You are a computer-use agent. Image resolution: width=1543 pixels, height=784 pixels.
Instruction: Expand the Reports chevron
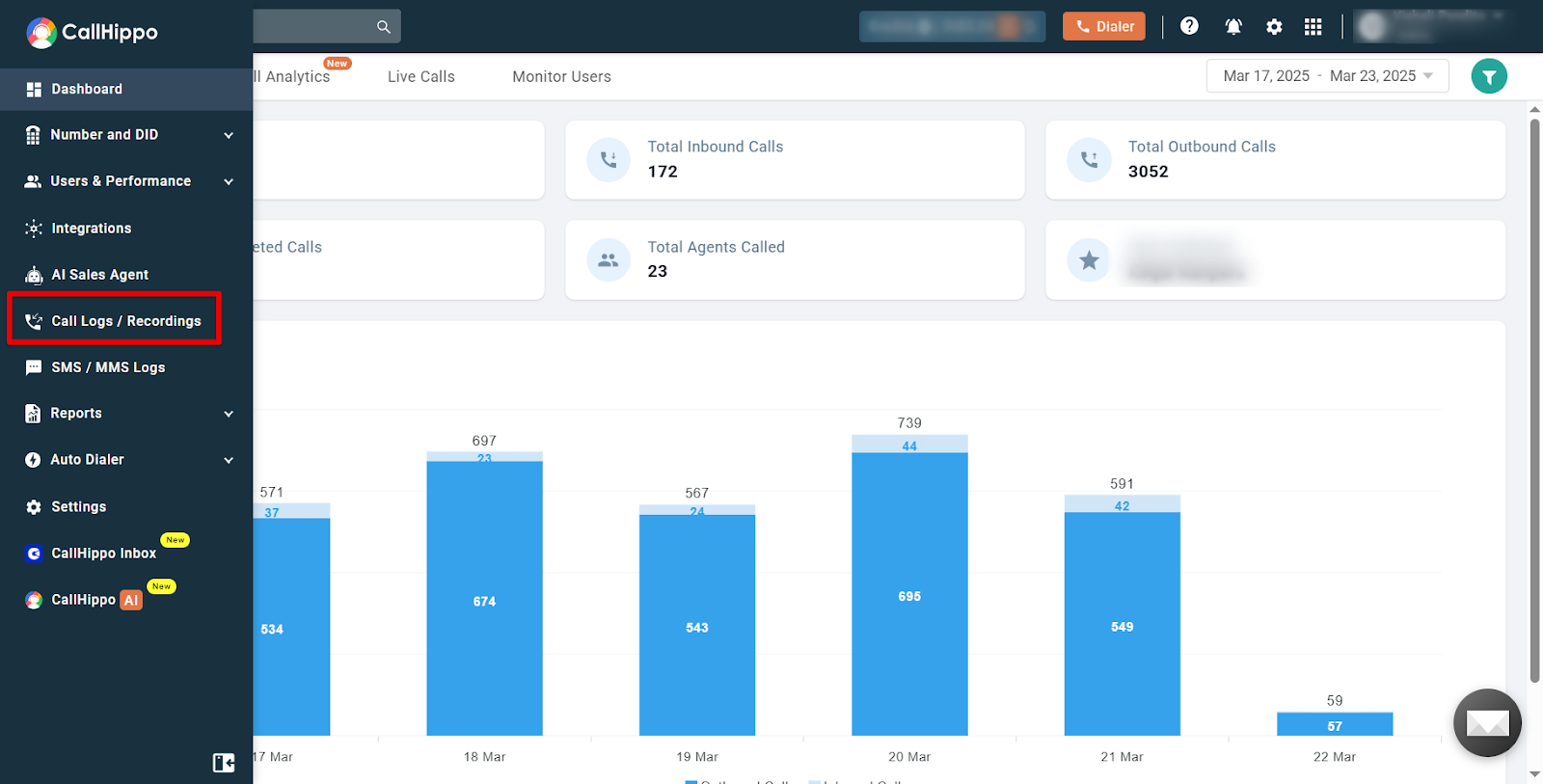click(229, 414)
